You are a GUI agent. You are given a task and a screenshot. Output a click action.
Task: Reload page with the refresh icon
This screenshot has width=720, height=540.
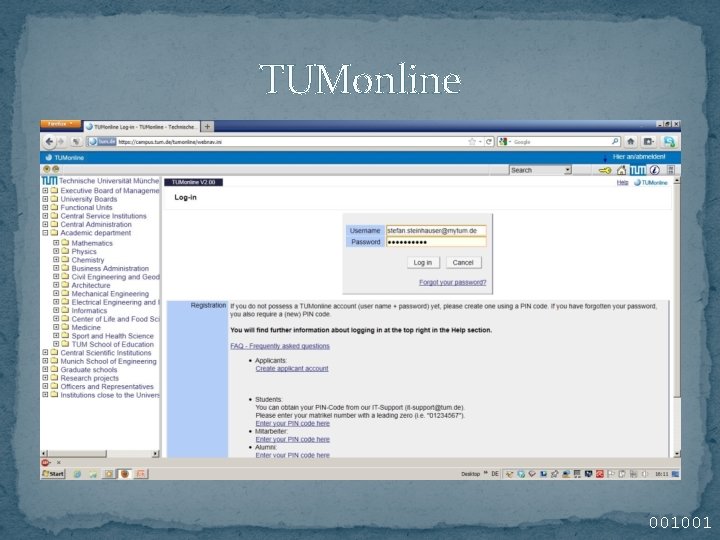tap(489, 142)
